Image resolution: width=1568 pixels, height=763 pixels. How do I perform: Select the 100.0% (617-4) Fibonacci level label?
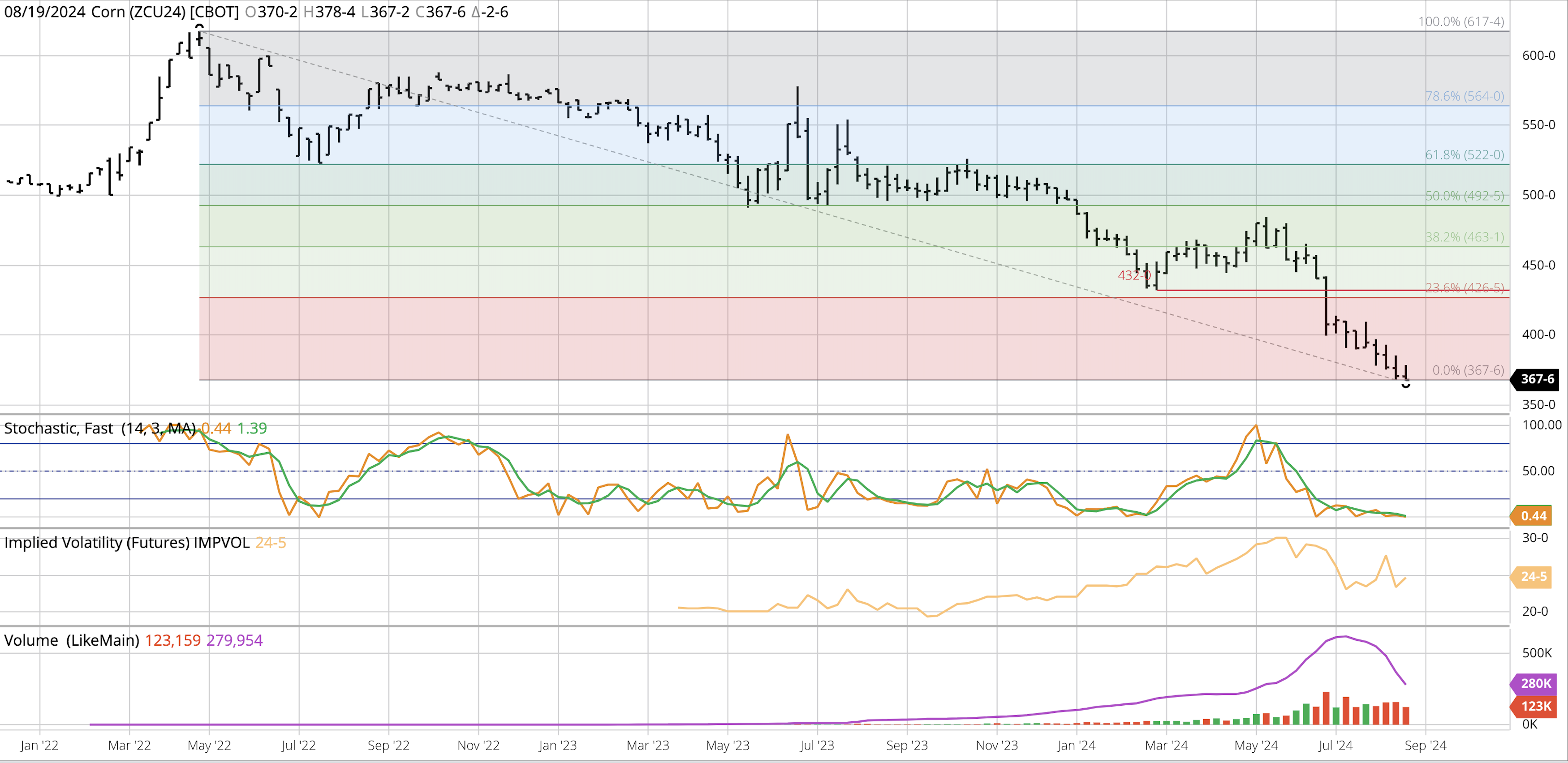click(1461, 22)
